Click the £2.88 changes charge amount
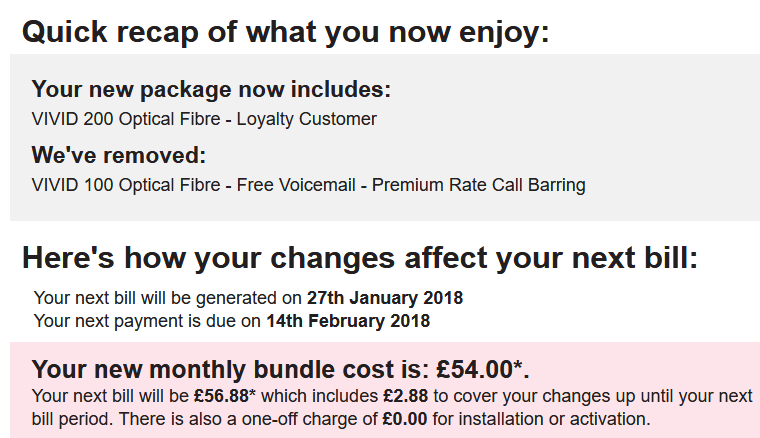 point(406,396)
